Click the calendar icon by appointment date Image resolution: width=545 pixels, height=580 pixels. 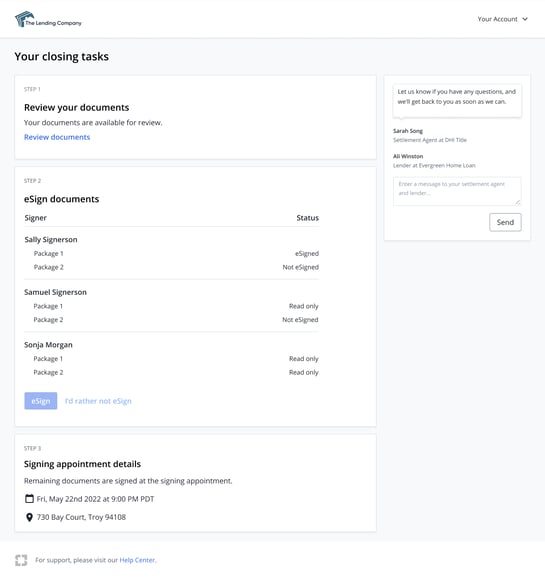click(x=29, y=499)
